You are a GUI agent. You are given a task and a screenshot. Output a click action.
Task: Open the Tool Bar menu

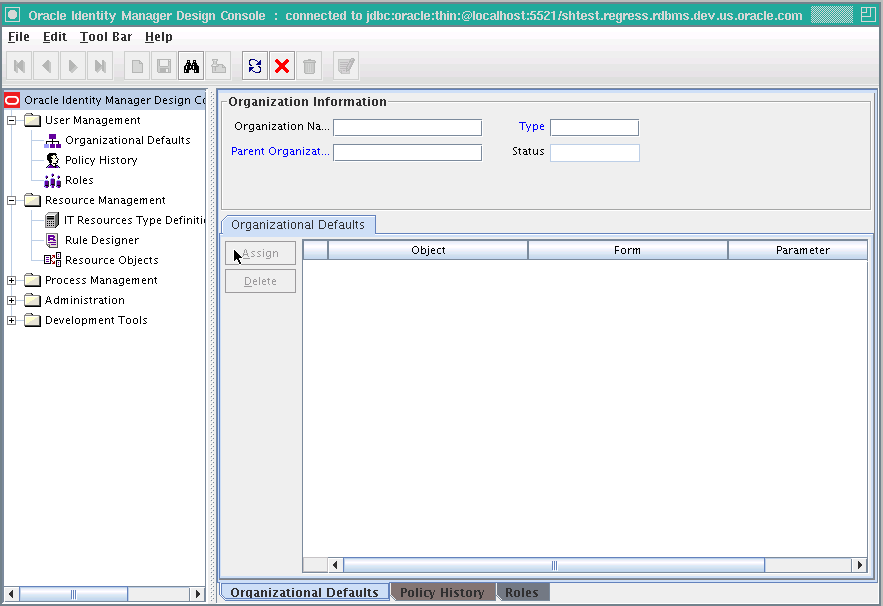point(105,37)
